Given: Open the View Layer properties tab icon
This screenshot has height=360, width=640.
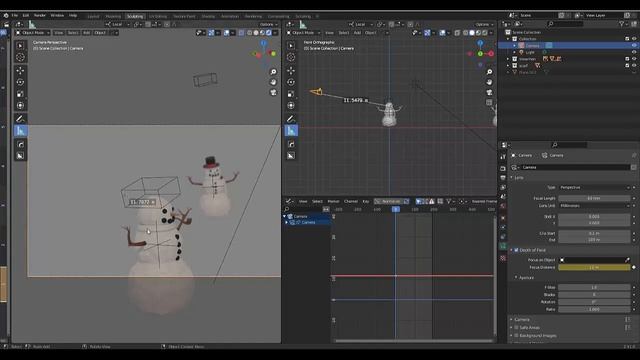Looking at the screenshot, I should pos(503,187).
